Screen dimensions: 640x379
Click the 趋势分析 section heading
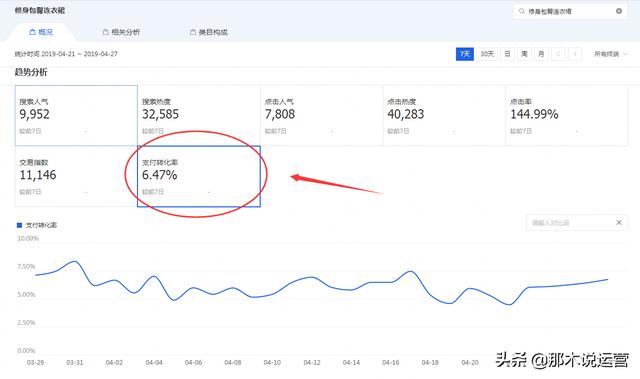coord(31,72)
